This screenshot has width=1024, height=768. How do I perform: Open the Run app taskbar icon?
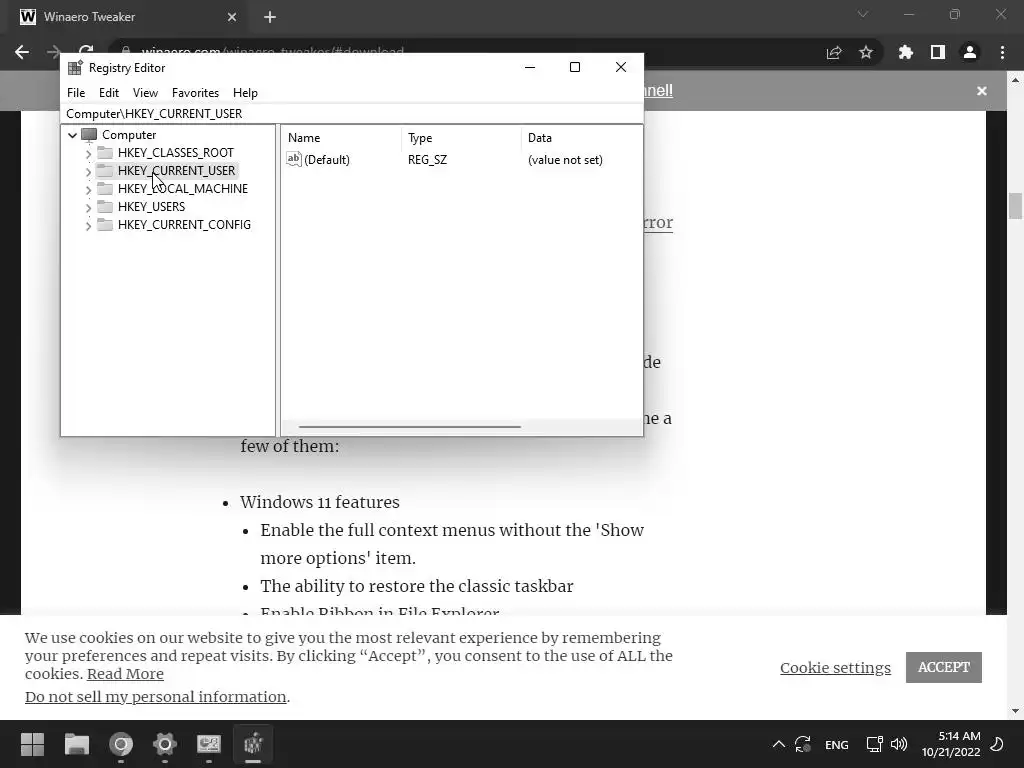click(209, 744)
